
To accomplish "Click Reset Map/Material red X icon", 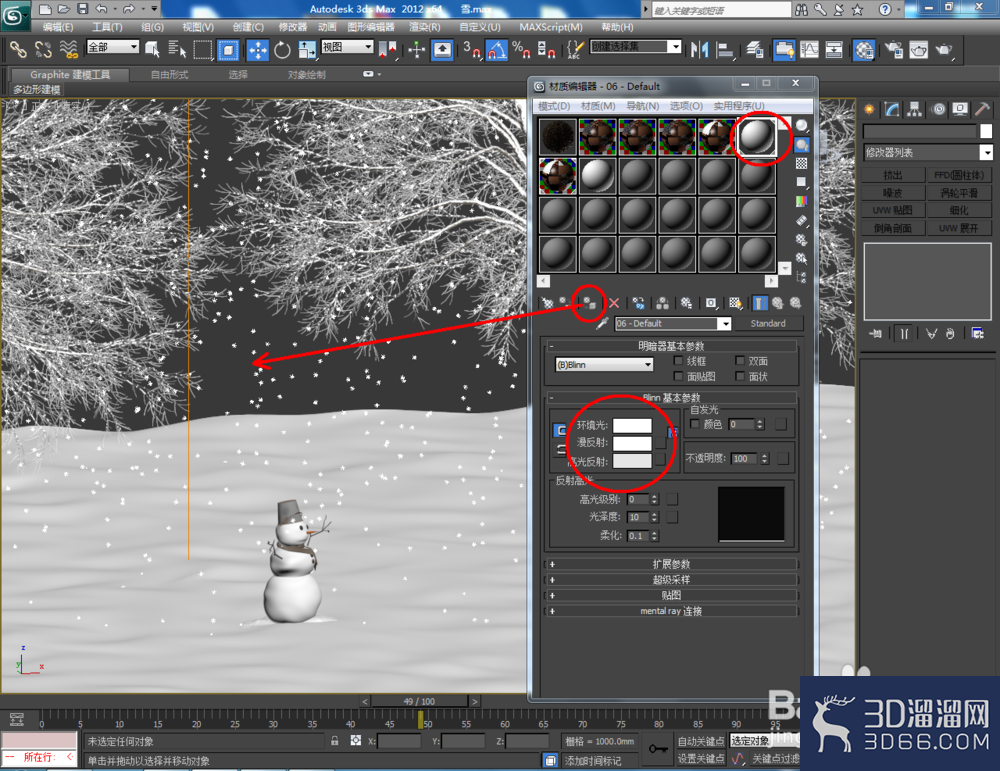I will 614,303.
